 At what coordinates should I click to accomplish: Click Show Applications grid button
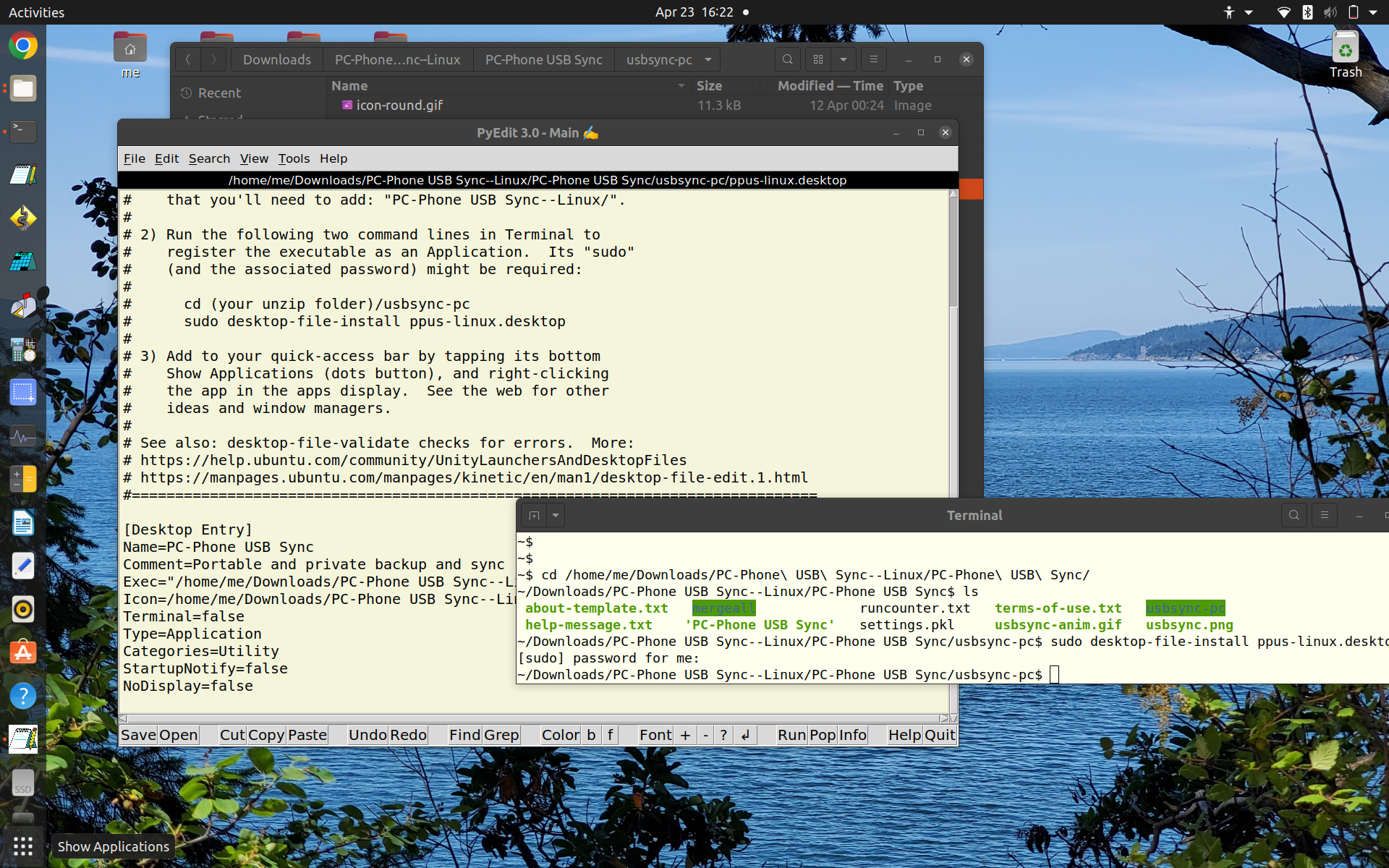[23, 846]
